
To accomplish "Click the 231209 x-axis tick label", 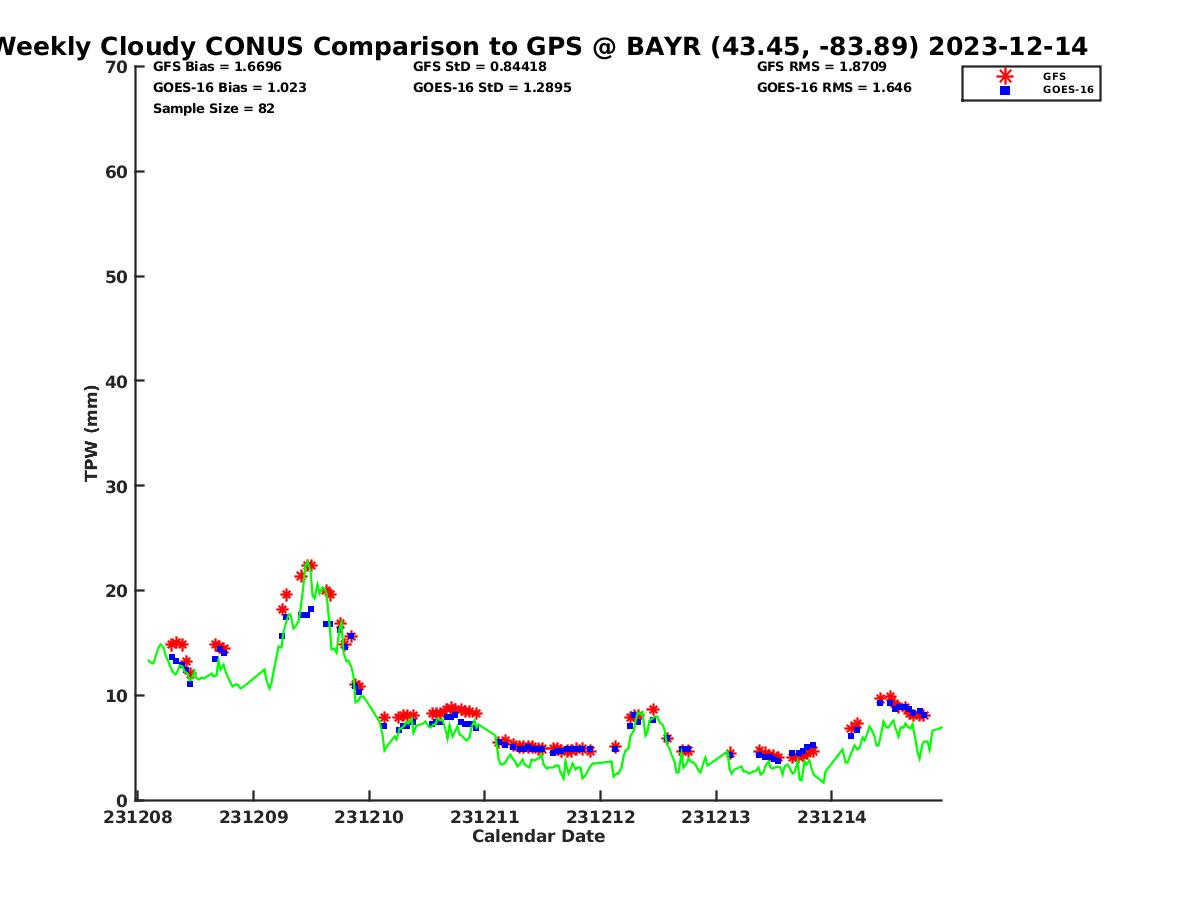I will [254, 818].
